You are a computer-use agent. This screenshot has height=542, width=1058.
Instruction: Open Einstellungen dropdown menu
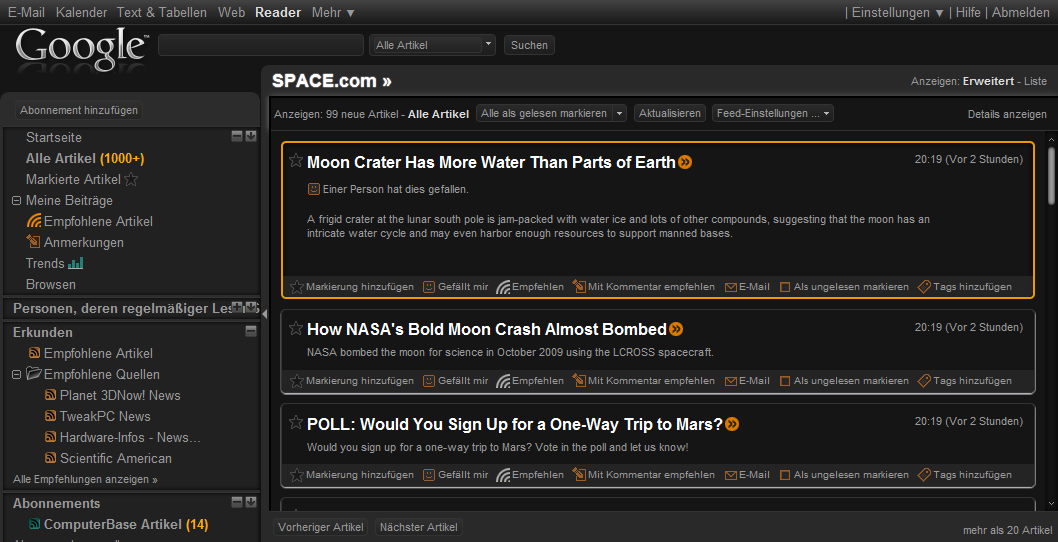pos(898,12)
